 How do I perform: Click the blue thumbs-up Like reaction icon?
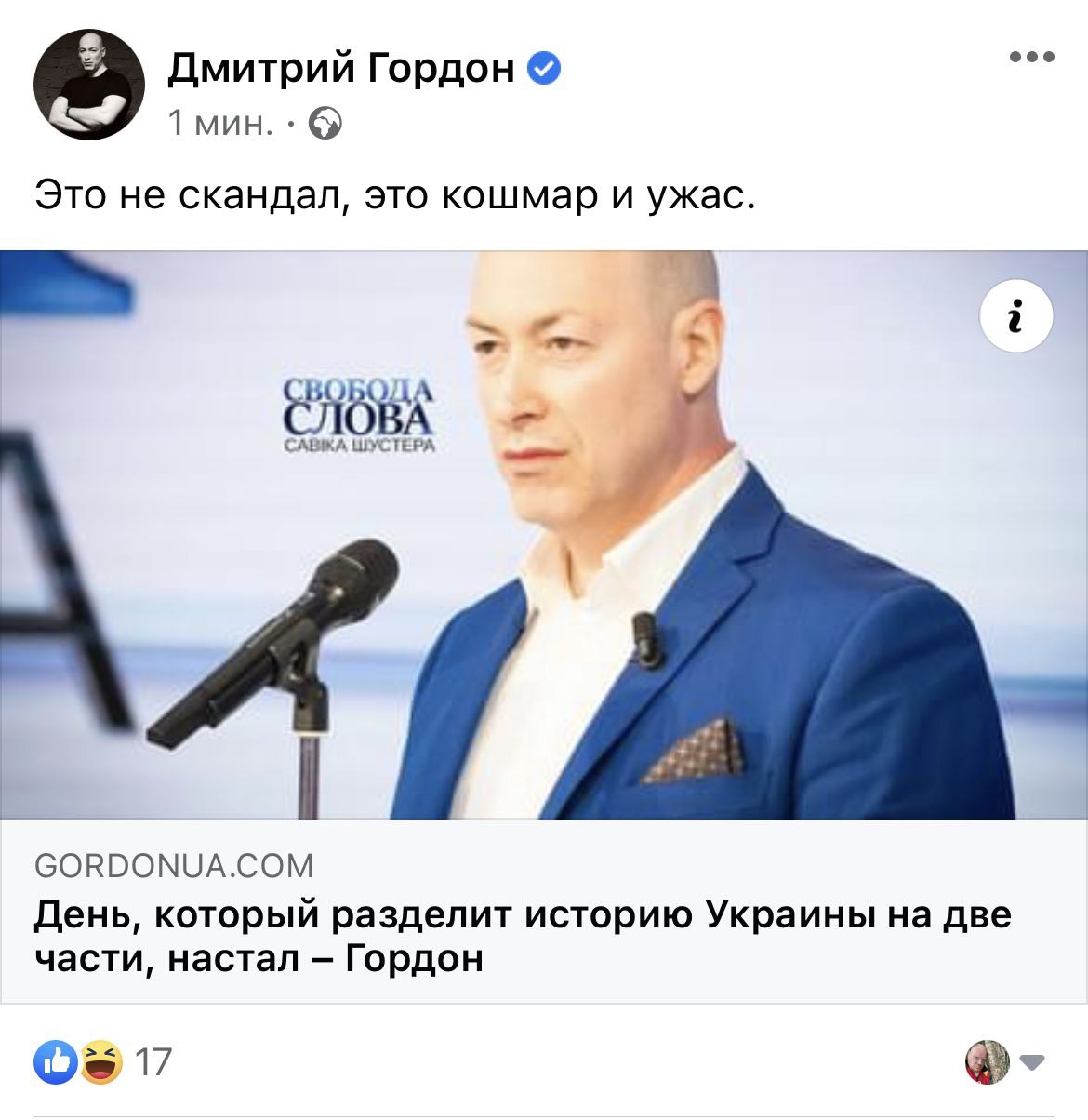pos(56,1061)
